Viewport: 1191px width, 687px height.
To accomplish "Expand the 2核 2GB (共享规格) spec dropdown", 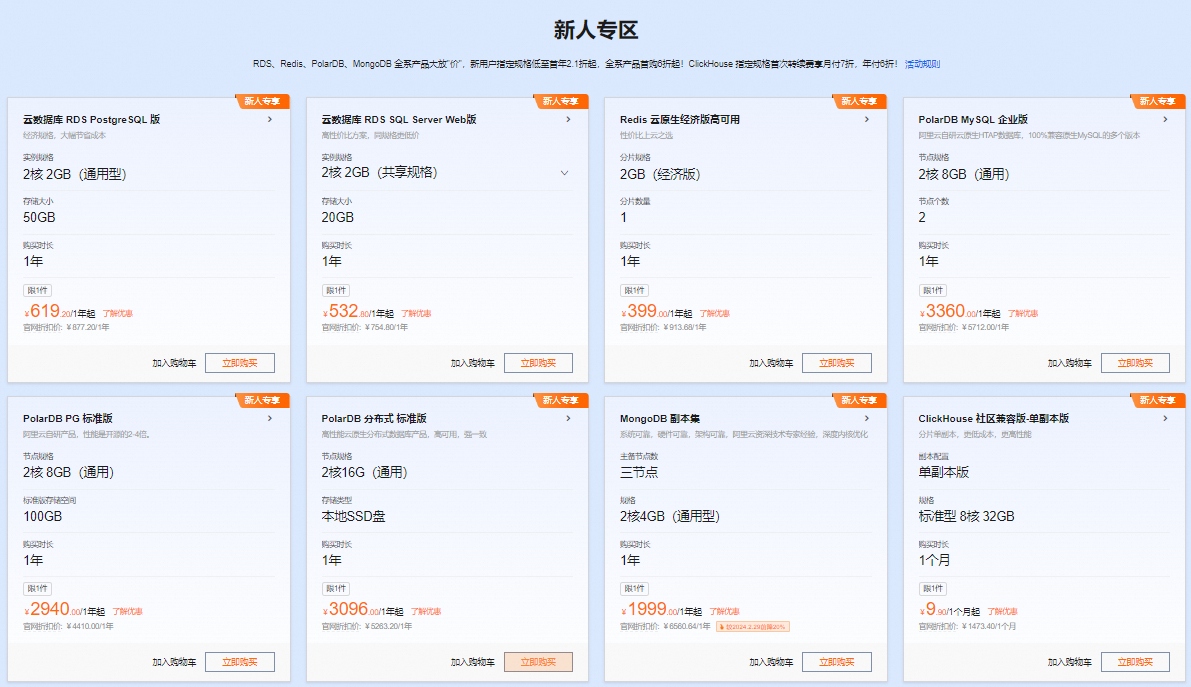I will 564,173.
